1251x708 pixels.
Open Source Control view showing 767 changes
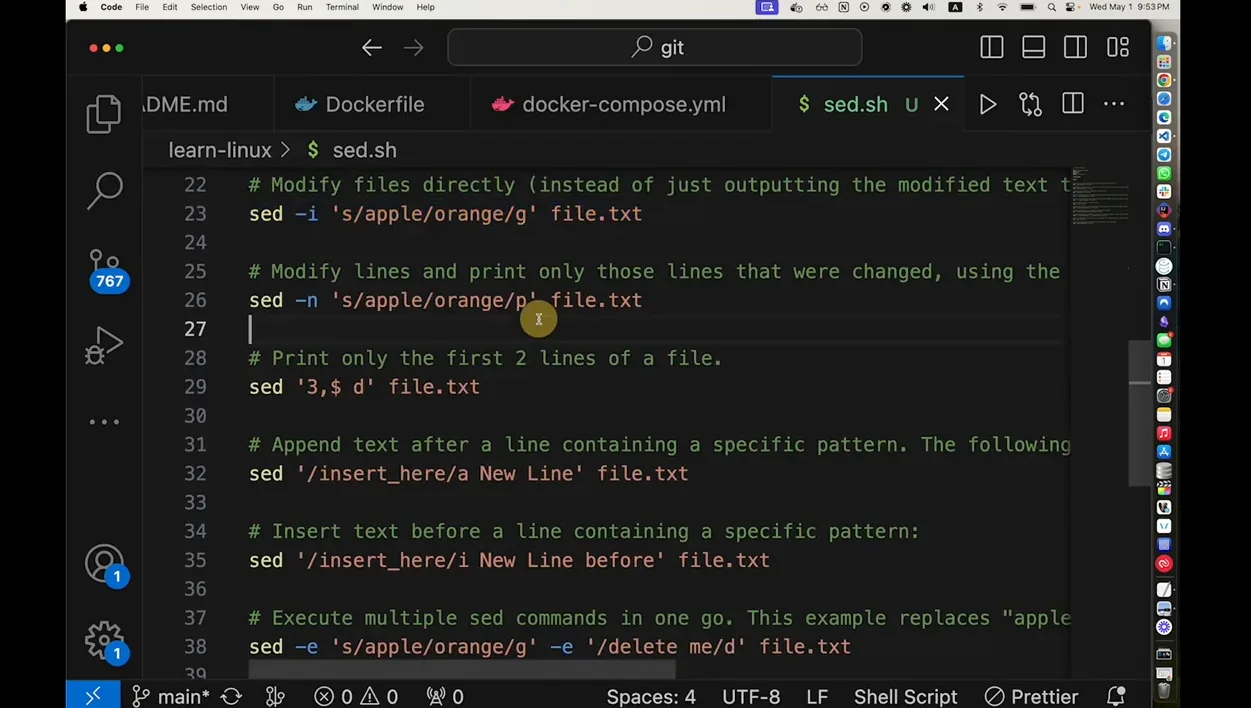(x=105, y=269)
